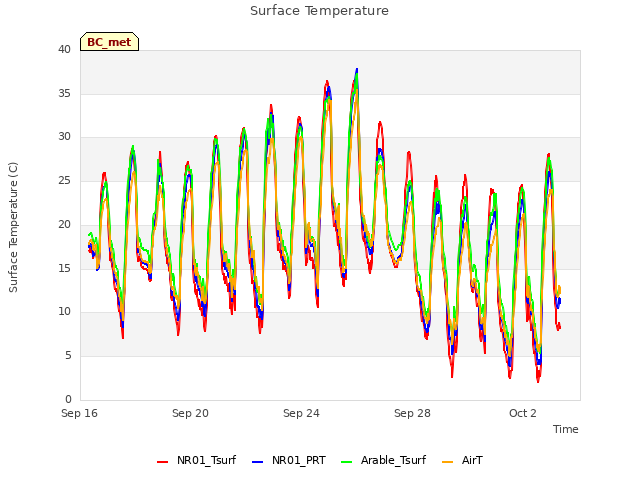Viewport: 640px width, 480px height.
Task: Toggle the AirT legend entry
Action: [x=462, y=460]
